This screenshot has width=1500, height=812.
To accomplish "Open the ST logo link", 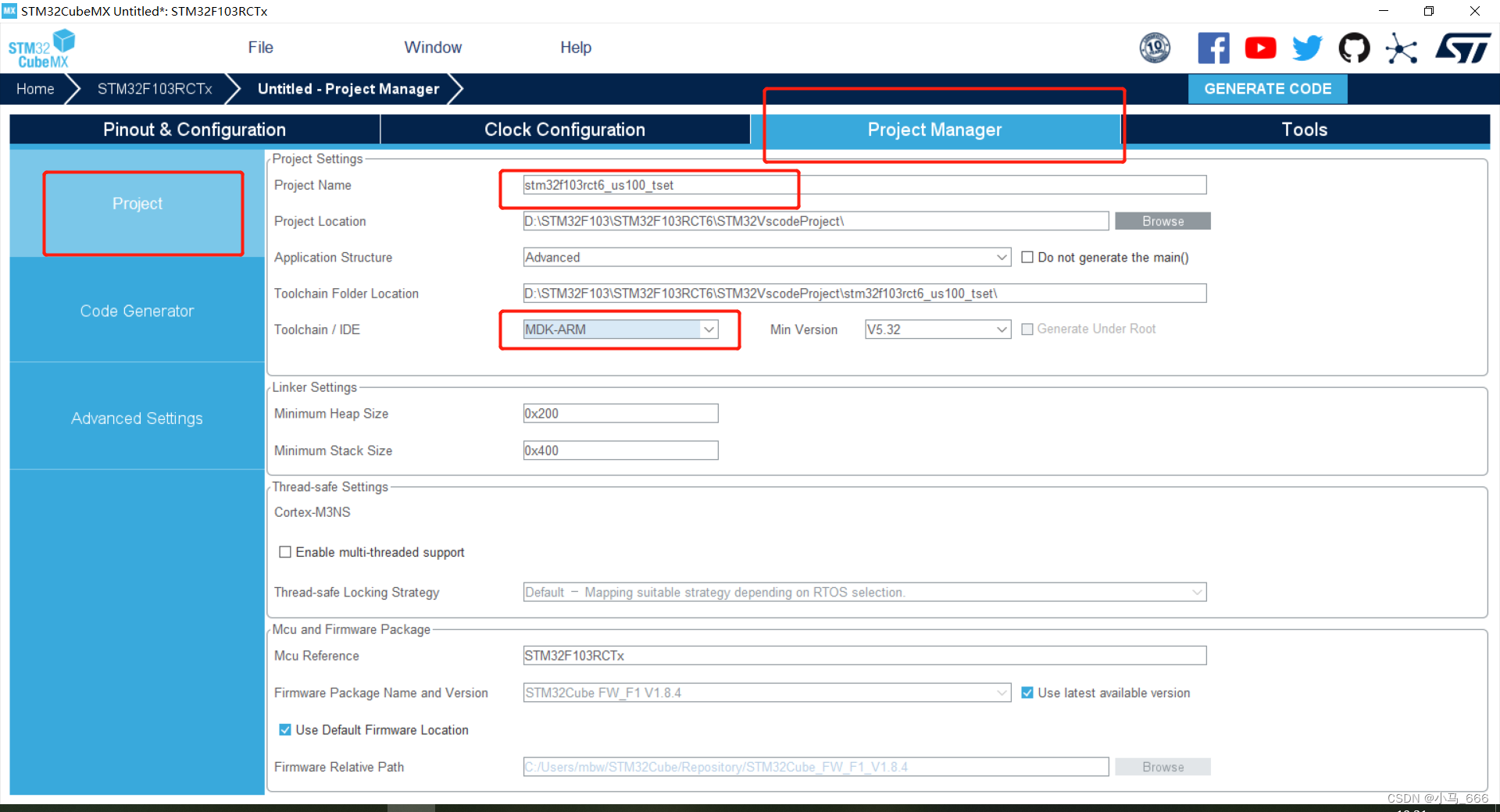I will pyautogui.click(x=1462, y=48).
